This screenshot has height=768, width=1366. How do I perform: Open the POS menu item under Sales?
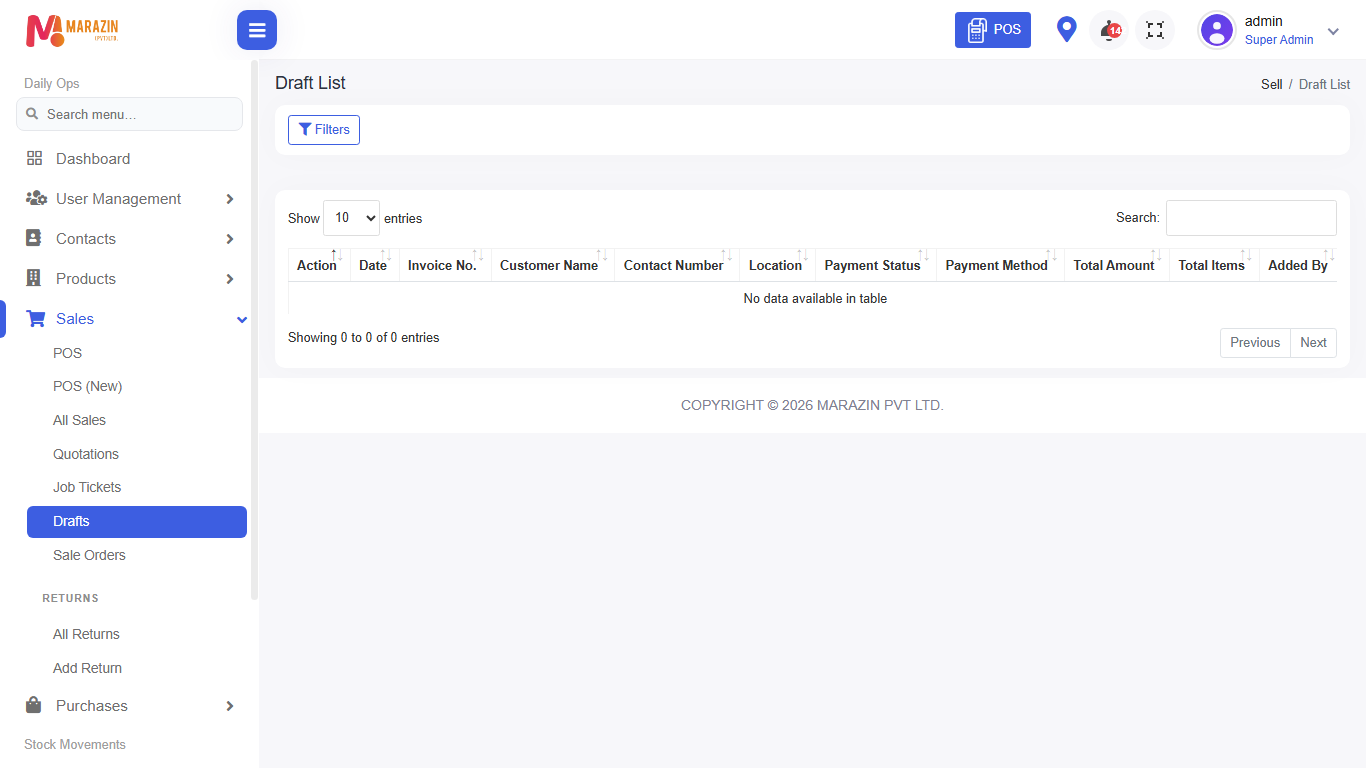point(68,353)
